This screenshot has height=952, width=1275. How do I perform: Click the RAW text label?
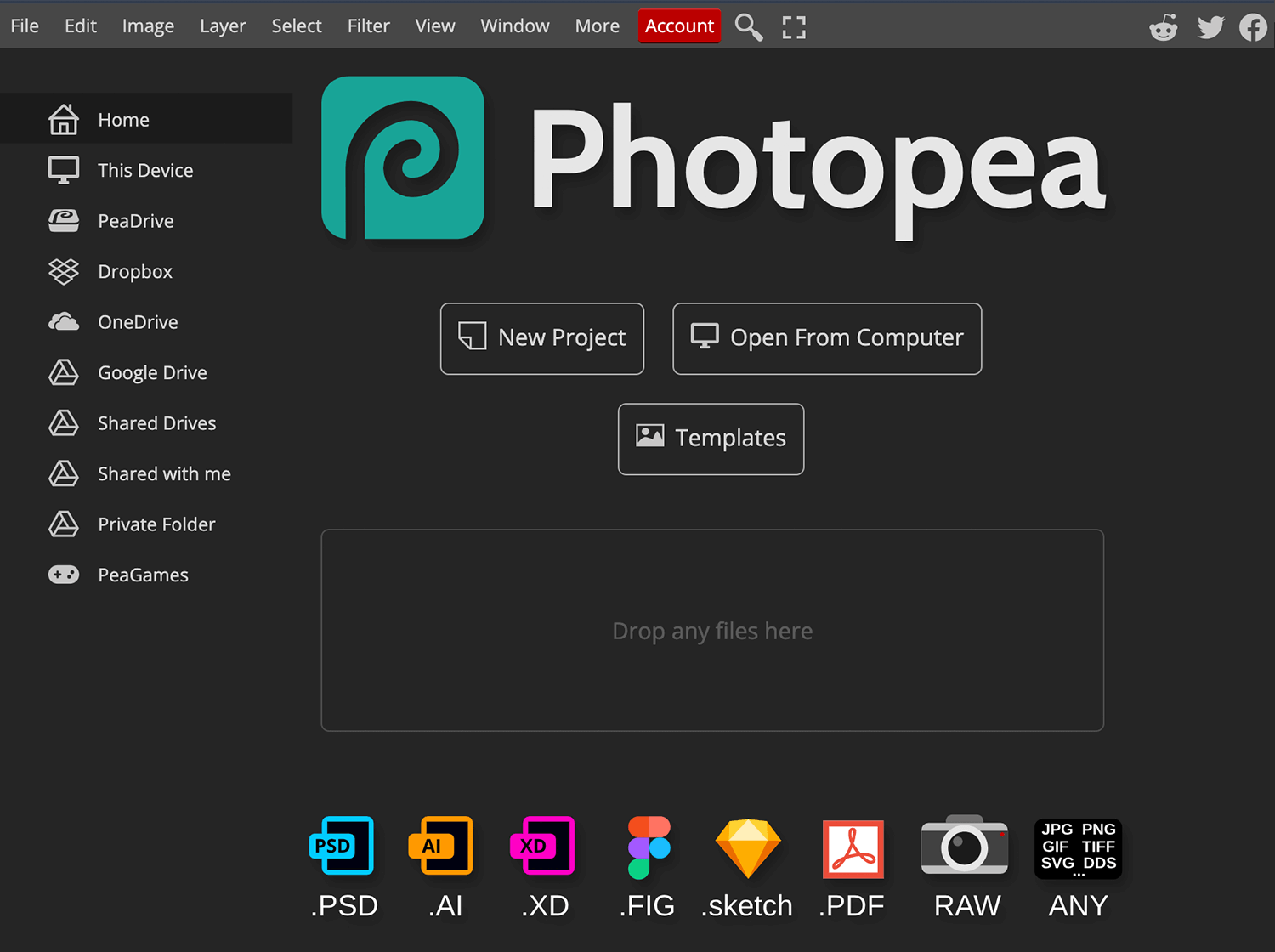point(967,905)
